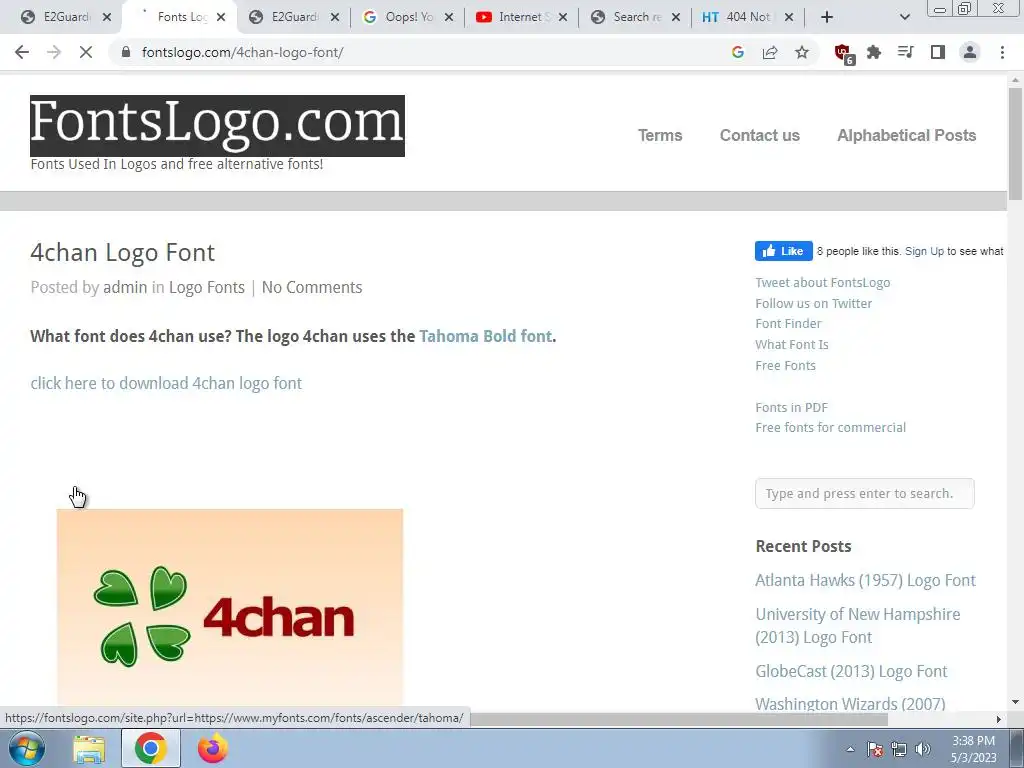The image size is (1024, 768).
Task: Open the Font Finder link
Action: [788, 324]
